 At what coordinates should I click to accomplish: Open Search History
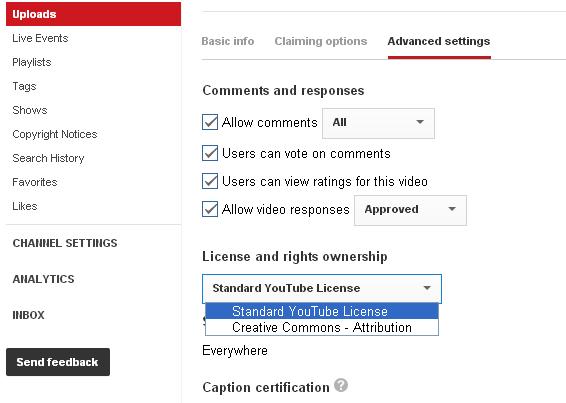pos(48,158)
